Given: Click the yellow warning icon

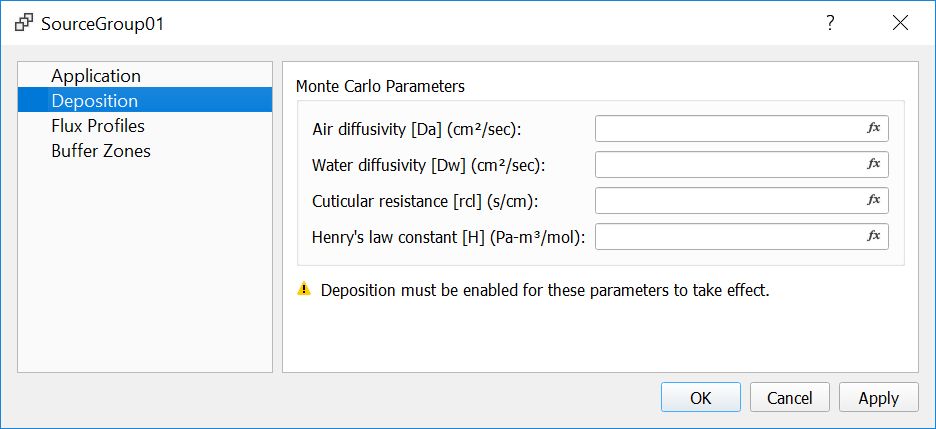Looking at the screenshot, I should (304, 290).
